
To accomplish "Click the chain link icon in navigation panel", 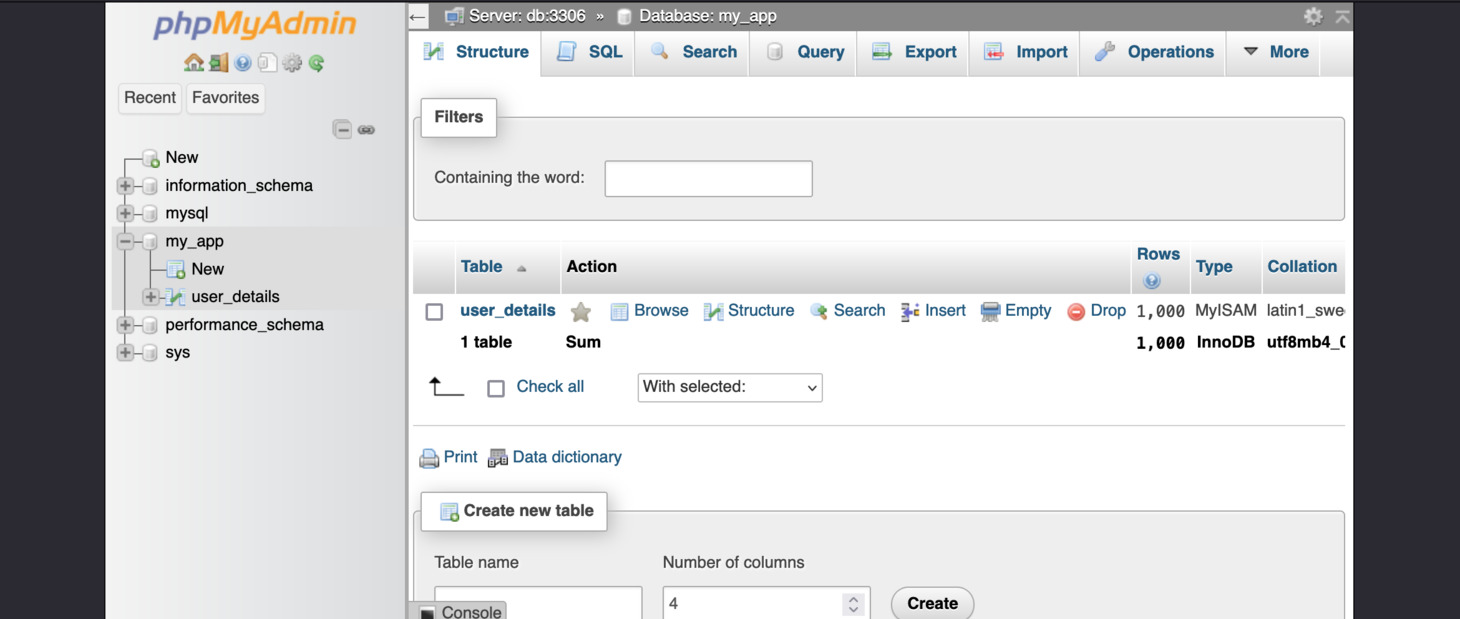I will (367, 130).
